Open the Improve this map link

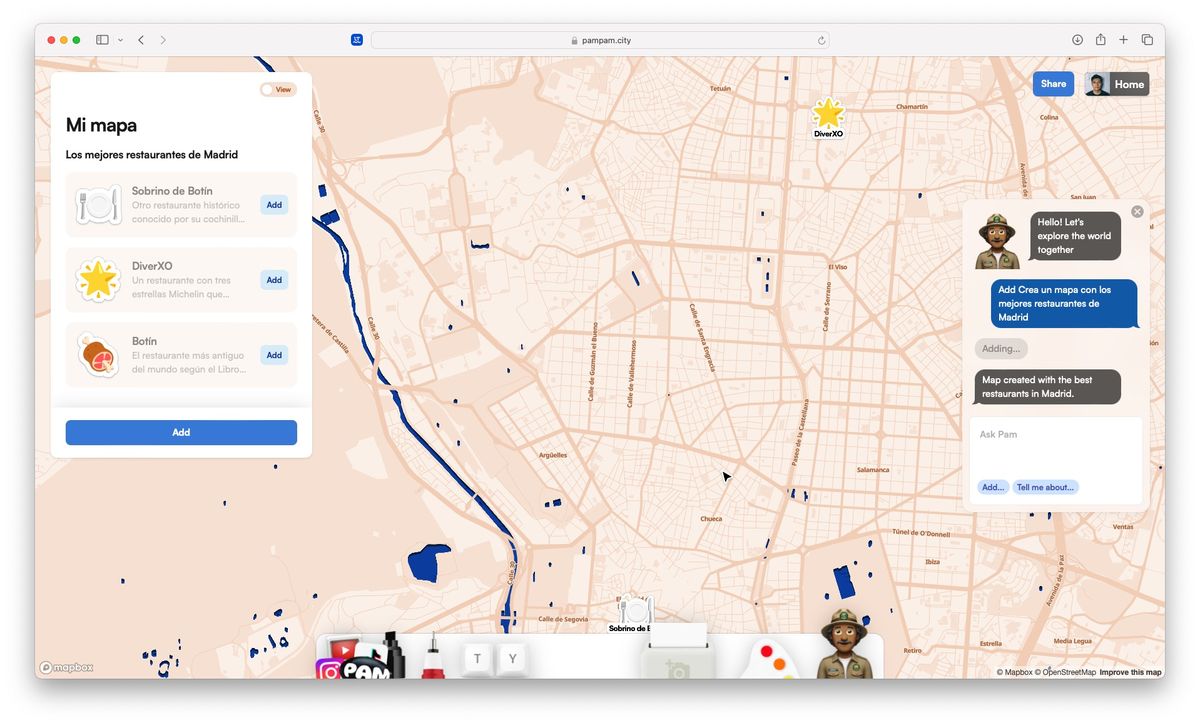pyautogui.click(x=1131, y=672)
